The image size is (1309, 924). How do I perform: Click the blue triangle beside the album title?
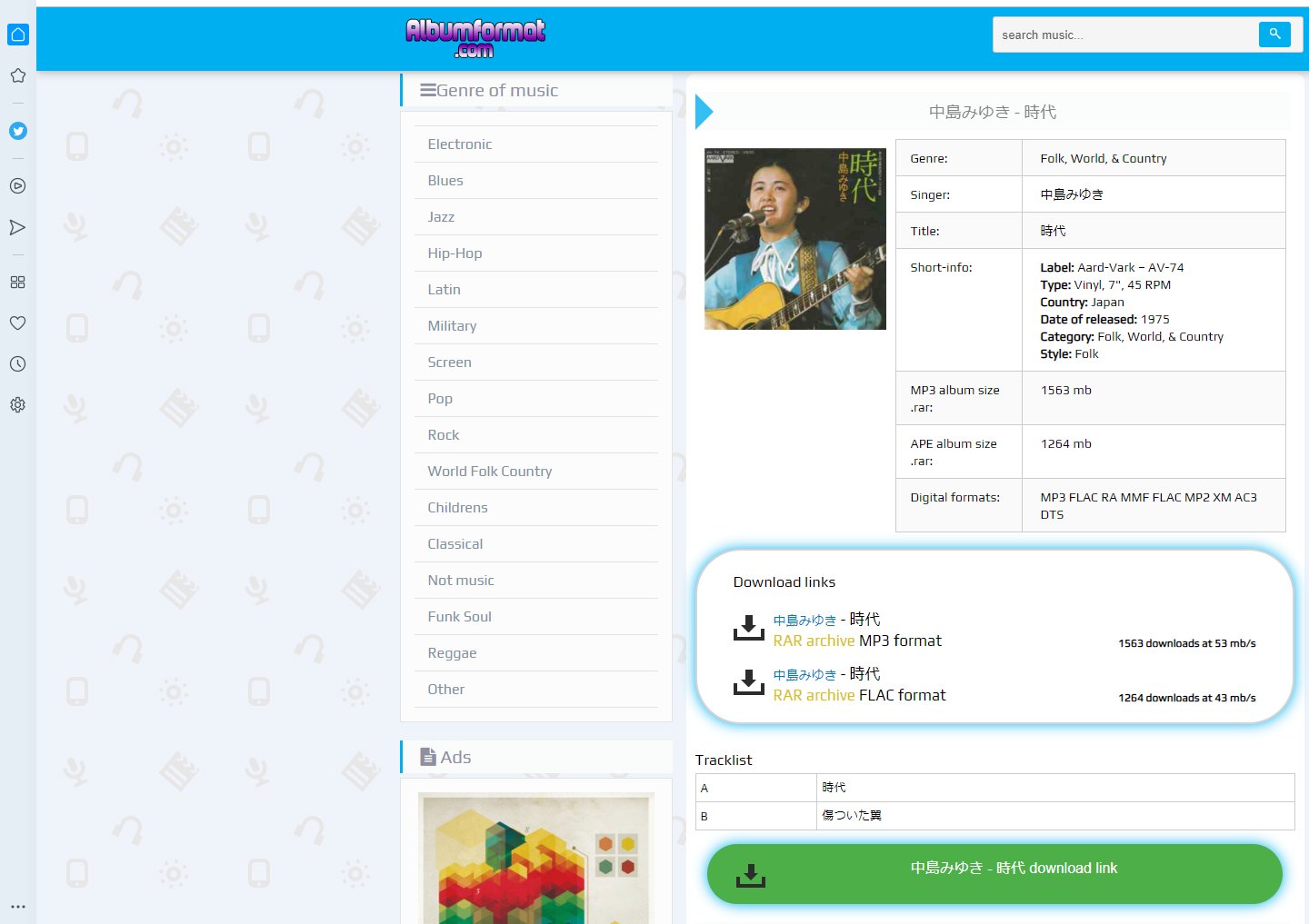click(704, 112)
